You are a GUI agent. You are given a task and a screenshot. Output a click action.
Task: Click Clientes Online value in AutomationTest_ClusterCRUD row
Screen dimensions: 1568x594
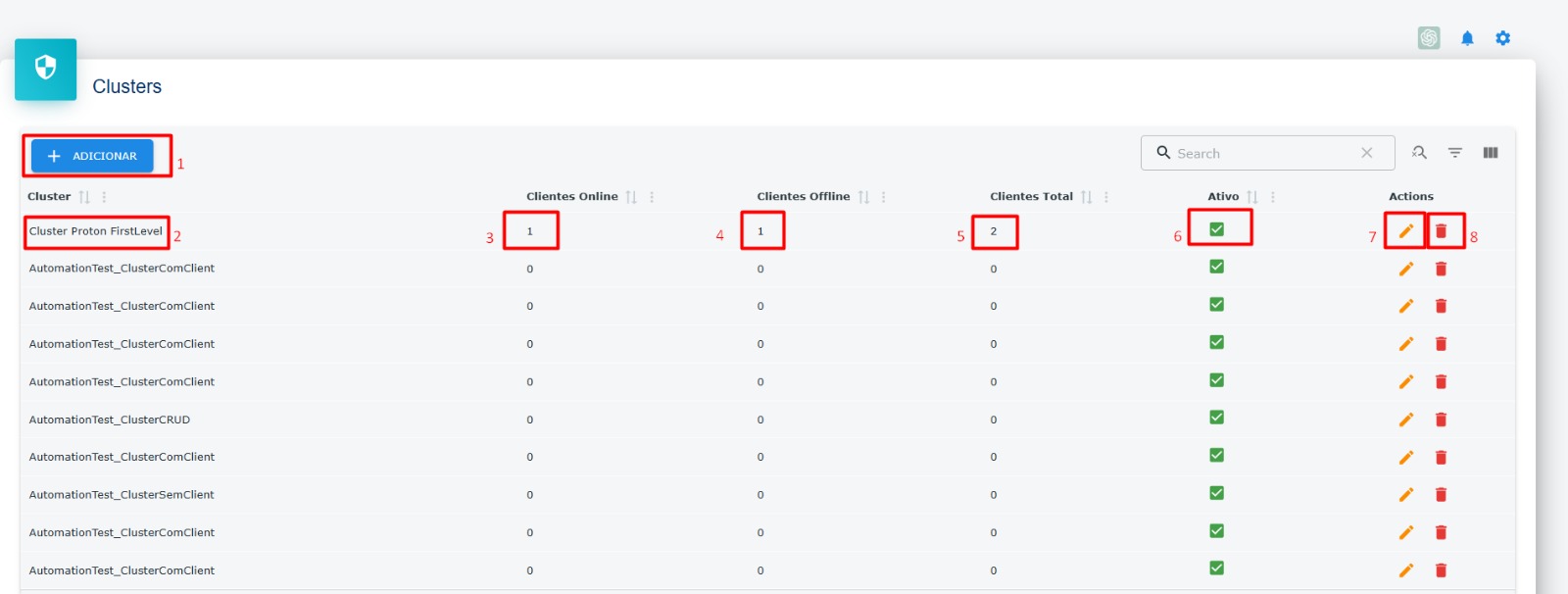pos(530,420)
